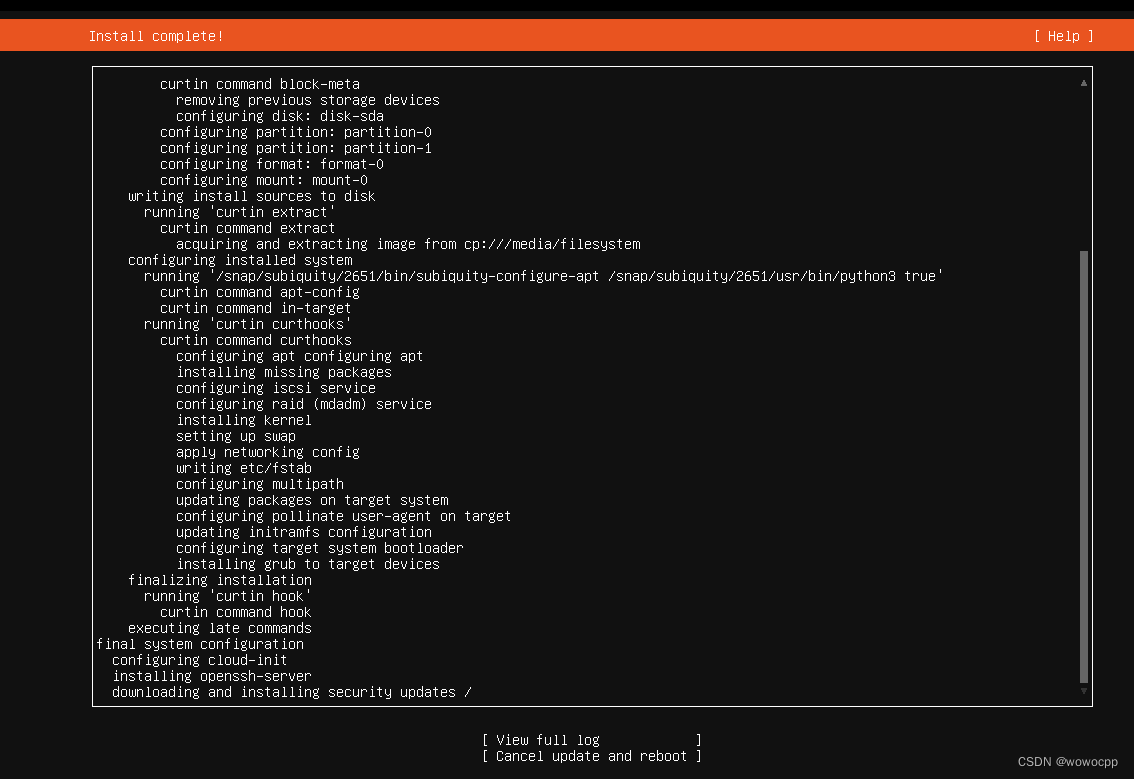Viewport: 1134px width, 779px height.
Task: Click 'configuring format: format-0' line
Action: pos(272,164)
